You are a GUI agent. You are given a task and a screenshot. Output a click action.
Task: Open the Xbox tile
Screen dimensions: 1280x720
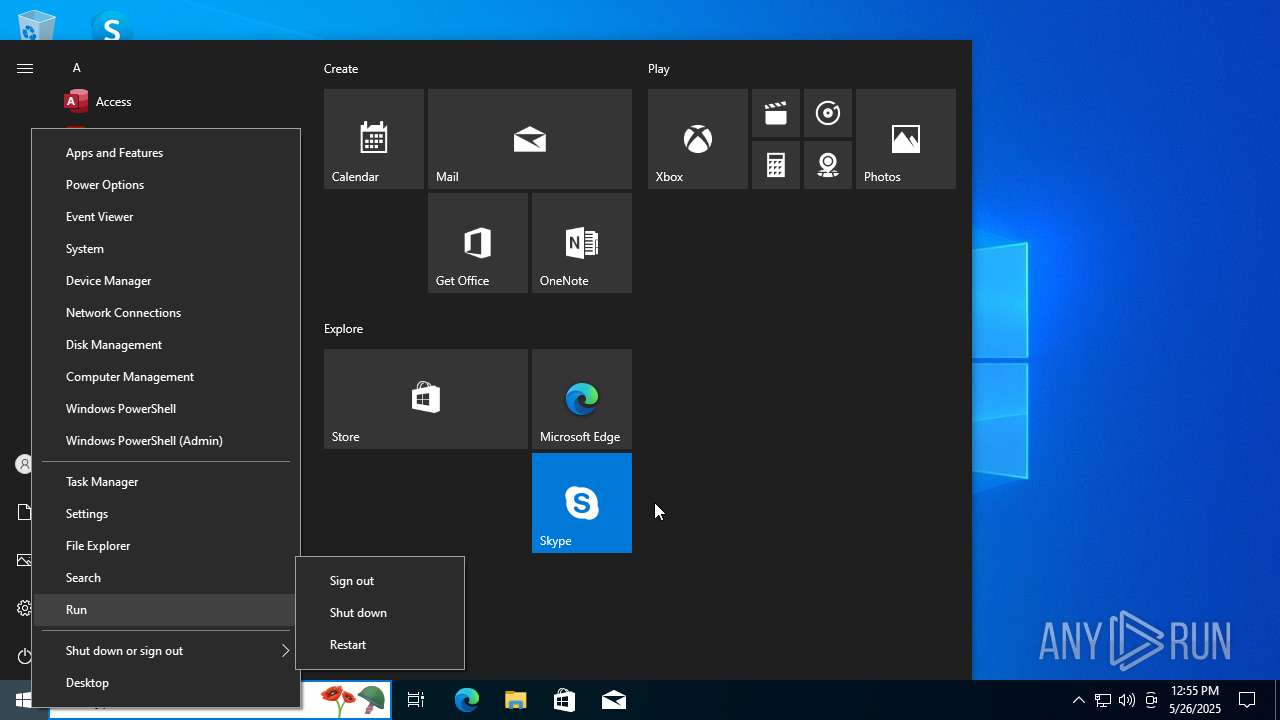coord(698,139)
